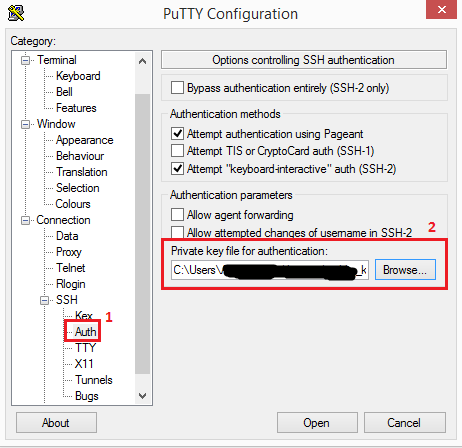Image resolution: width=462 pixels, height=448 pixels.
Task: Select the Rlogin category
Action: 71,284
